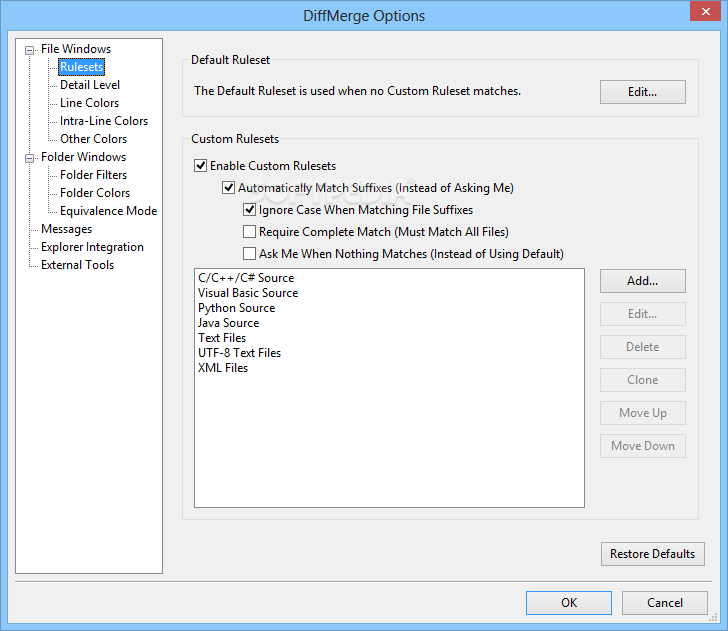Open External Tools settings
The width and height of the screenshot is (728, 631).
click(x=77, y=265)
